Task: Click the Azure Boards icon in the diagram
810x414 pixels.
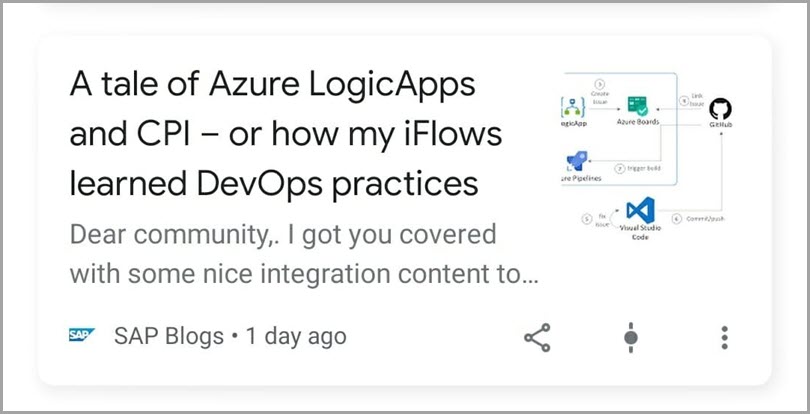Action: 637,105
